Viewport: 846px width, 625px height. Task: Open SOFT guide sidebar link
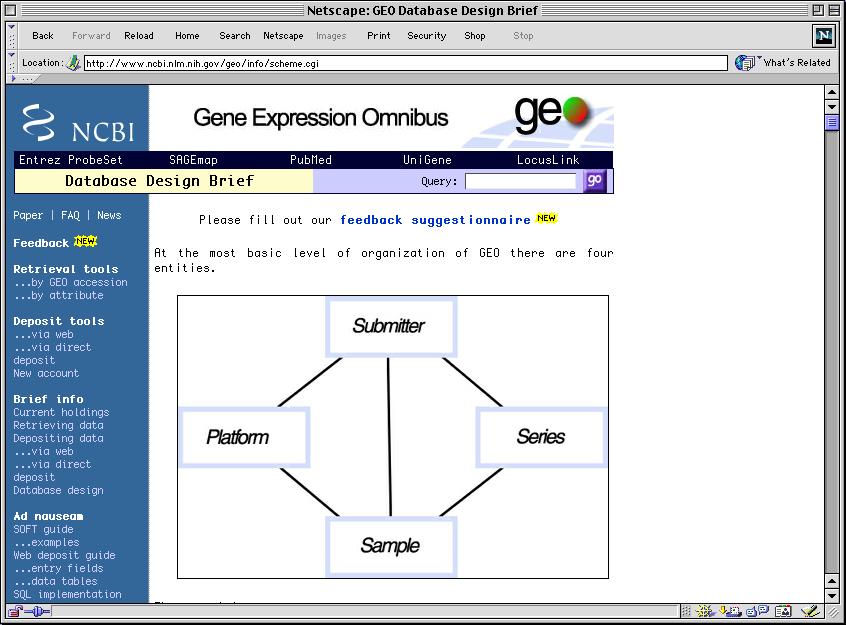[43, 529]
